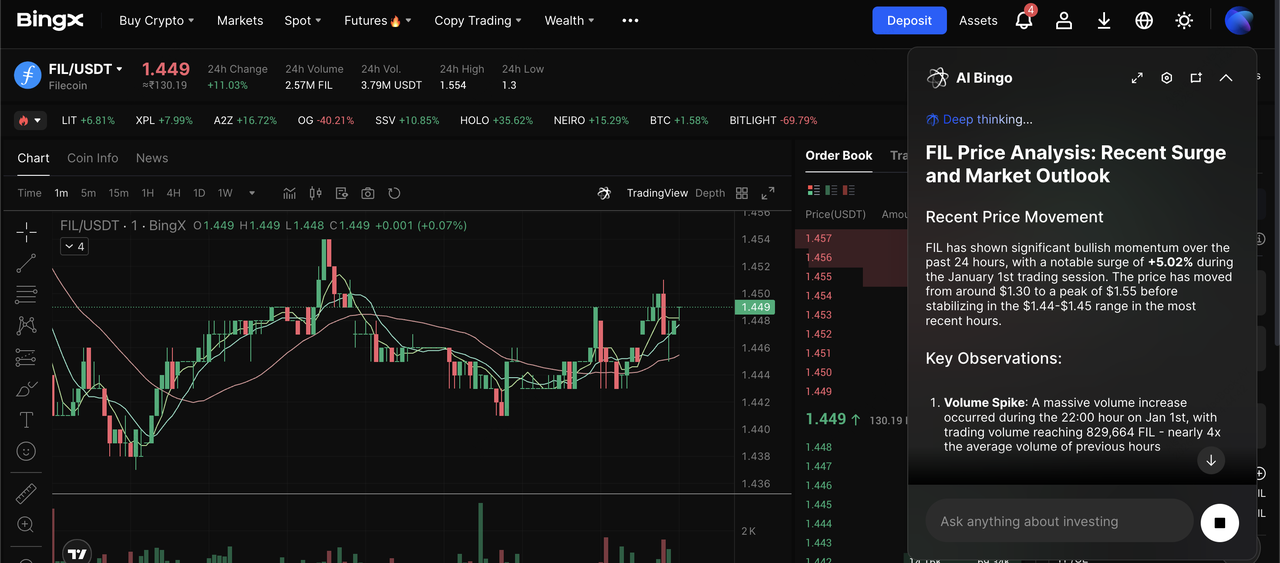Start a new AI Bingo chat
Viewport: 1280px width, 563px height.
(1196, 78)
